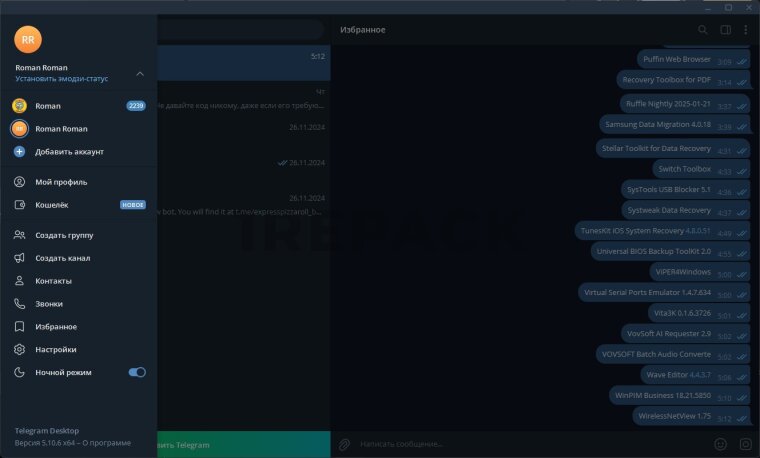Open the Calls menu item
The width and height of the screenshot is (760, 458).
(49, 304)
